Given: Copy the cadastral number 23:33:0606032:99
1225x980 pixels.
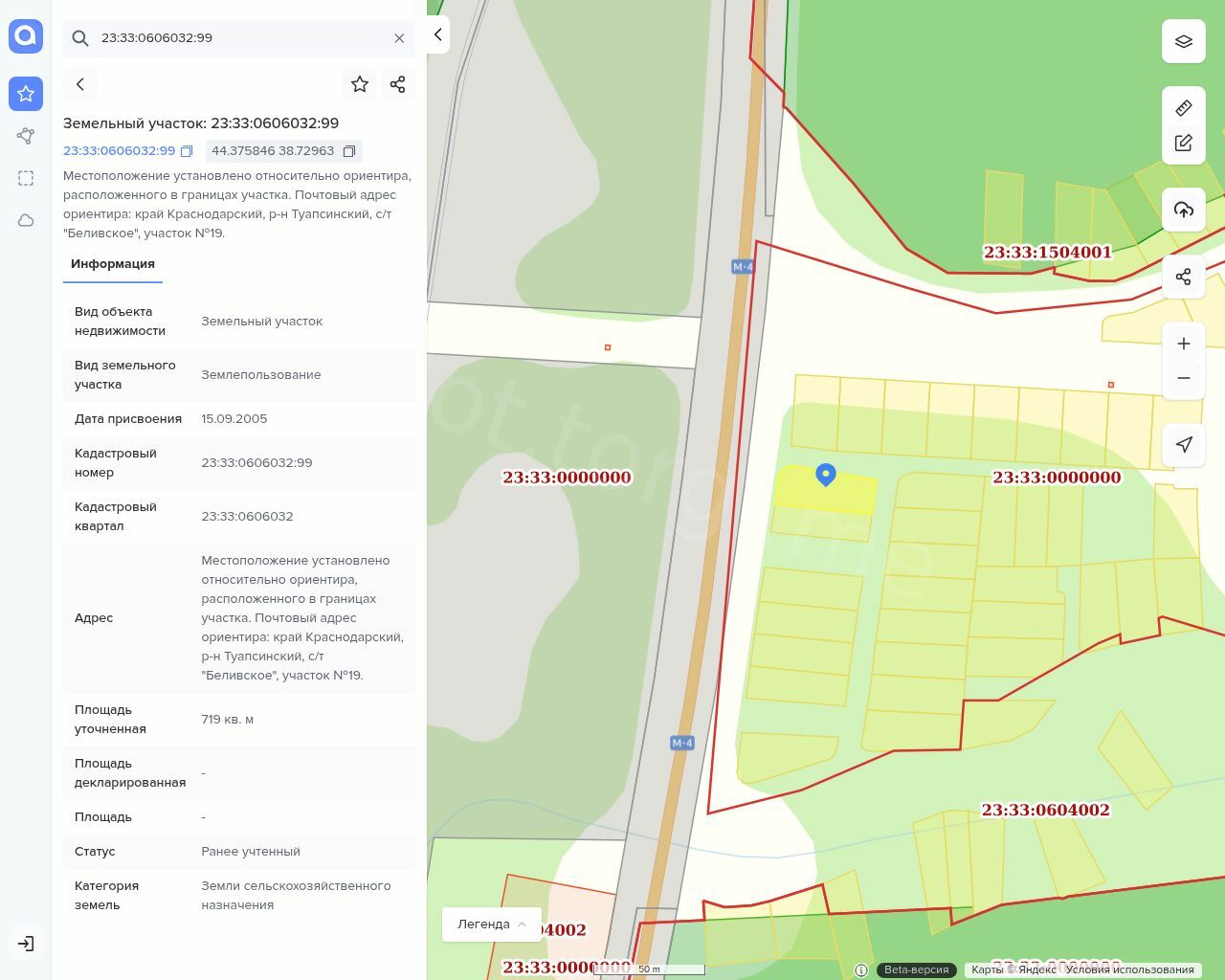Looking at the screenshot, I should tap(187, 151).
